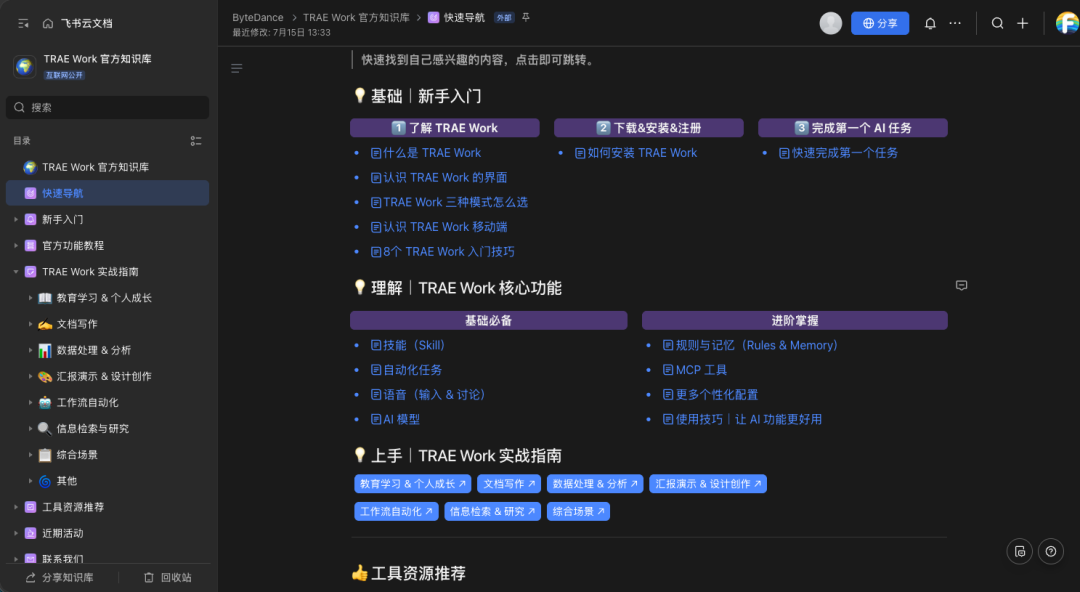Expand the 近期活动 sidebar node

coord(16,533)
